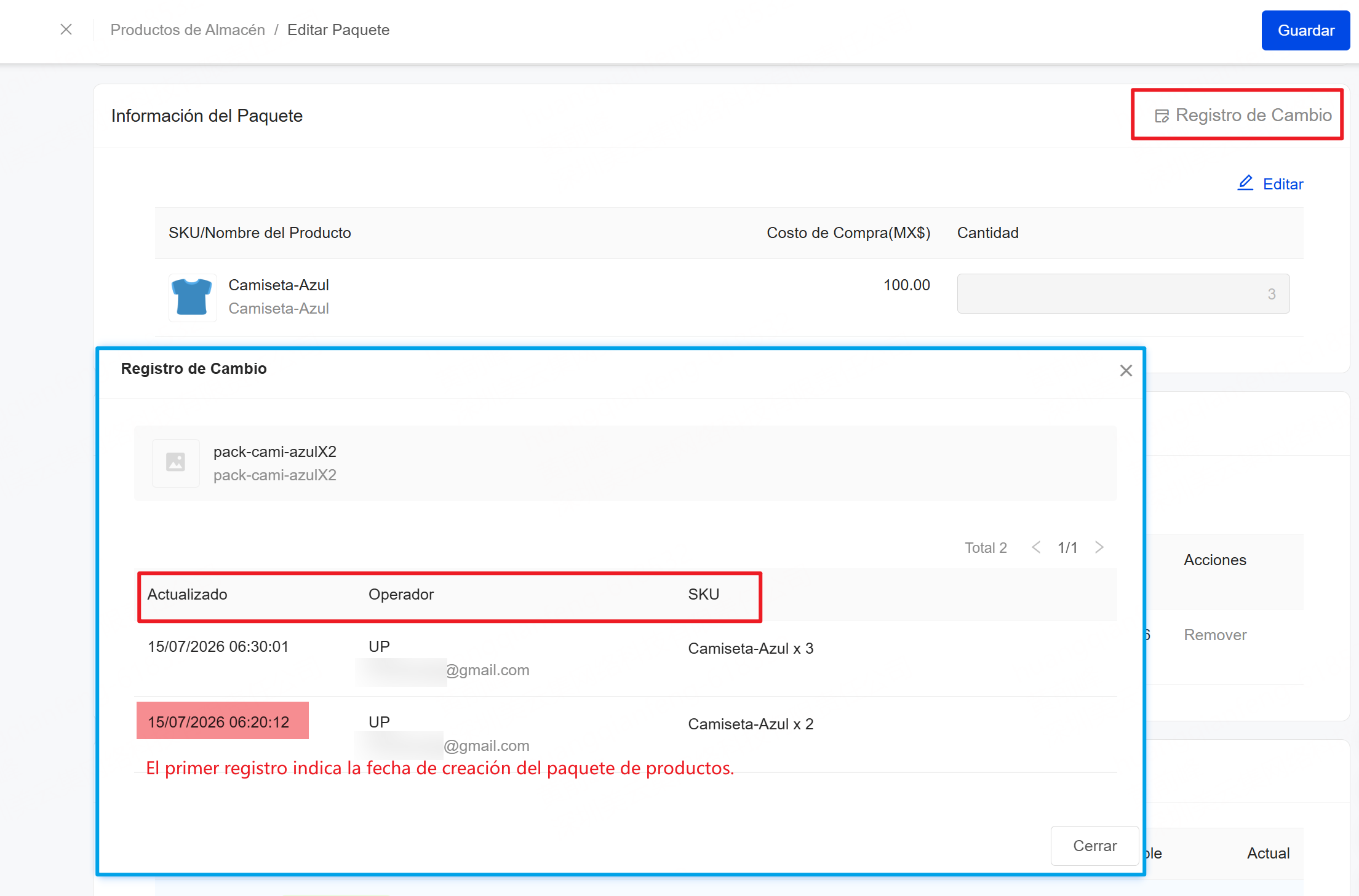Open Registro de Cambio log link

tap(1244, 115)
